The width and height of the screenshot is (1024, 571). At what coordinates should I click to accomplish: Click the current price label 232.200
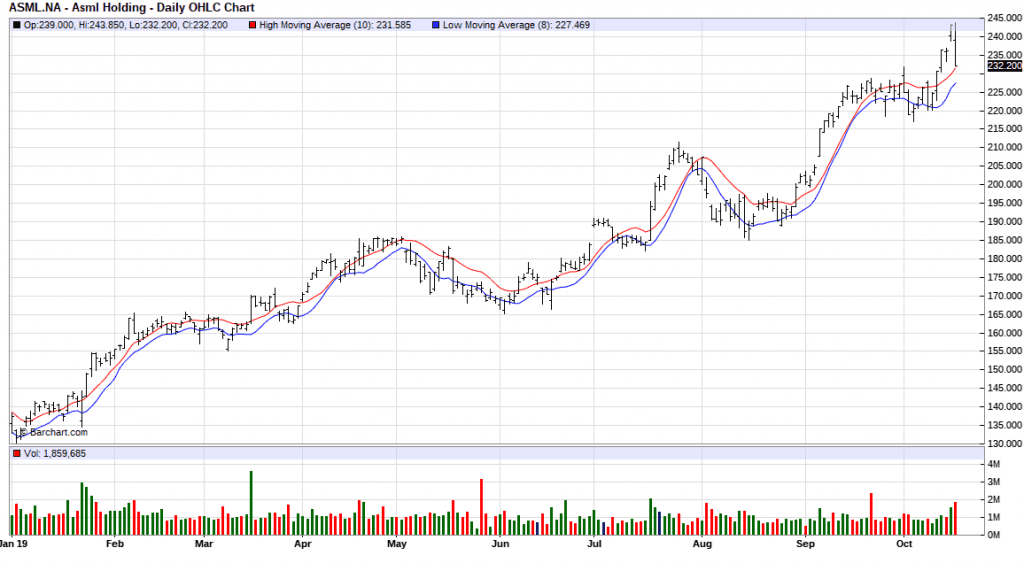pyautogui.click(x=1003, y=66)
